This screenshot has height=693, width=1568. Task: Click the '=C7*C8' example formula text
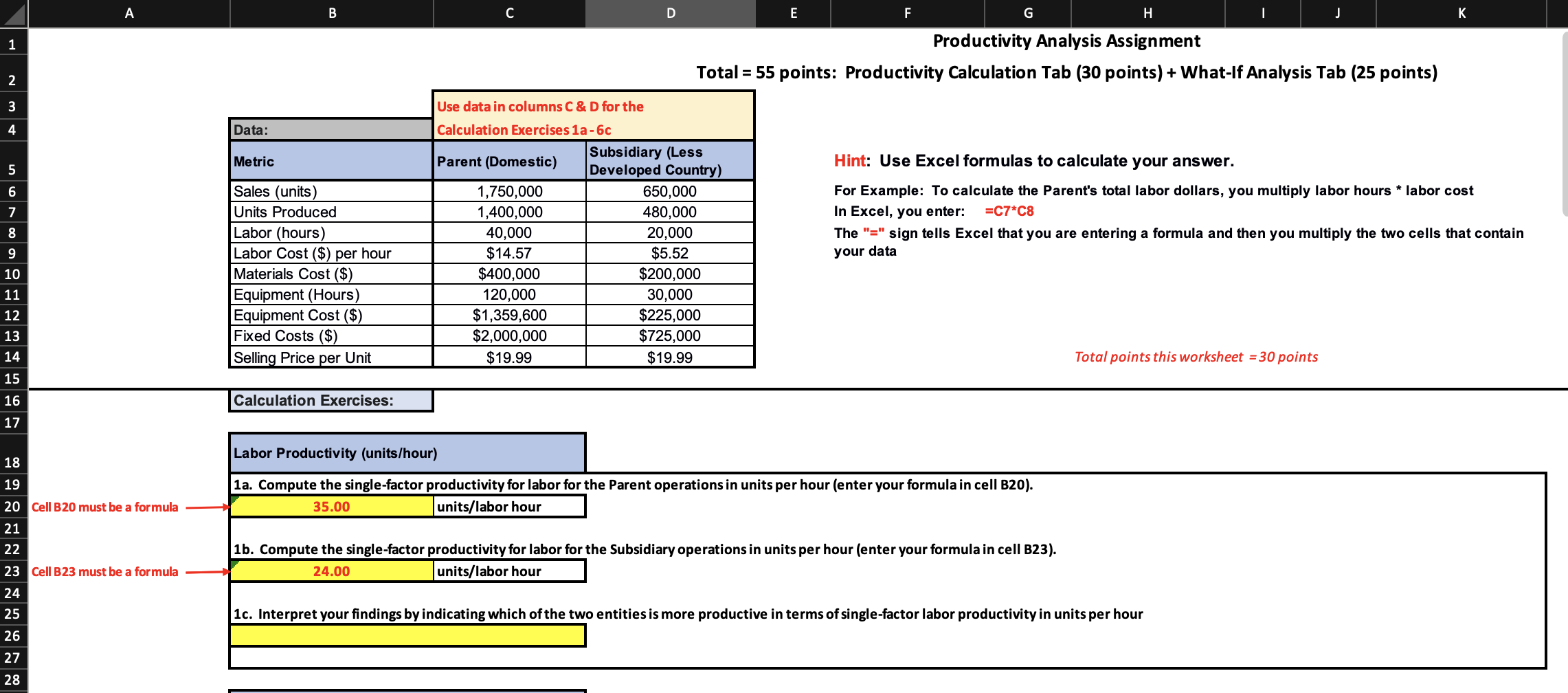point(1009,211)
